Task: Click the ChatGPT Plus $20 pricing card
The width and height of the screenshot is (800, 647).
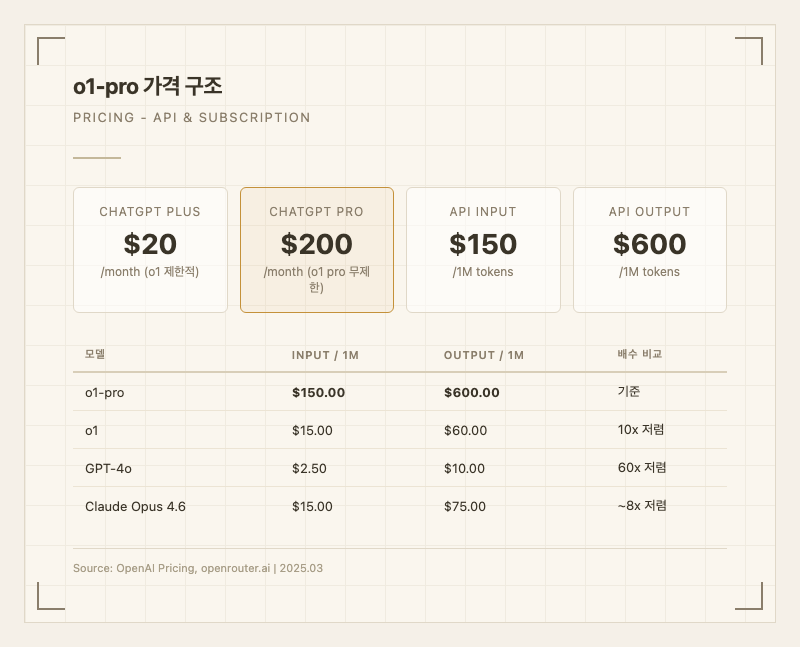Action: pyautogui.click(x=150, y=249)
